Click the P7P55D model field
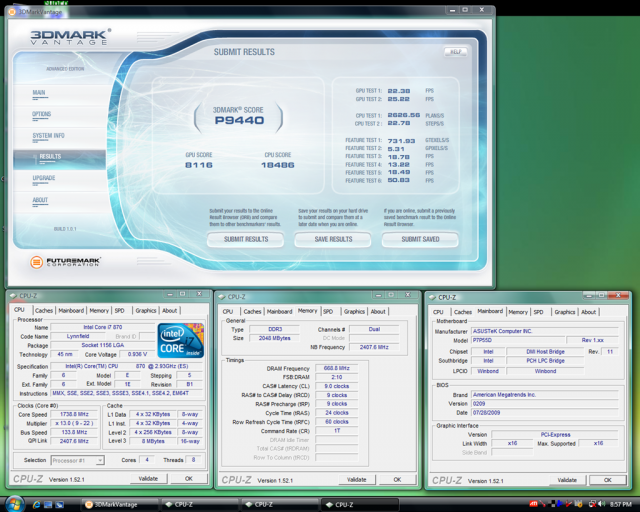Screen dimensions: 640x512 pos(518,340)
